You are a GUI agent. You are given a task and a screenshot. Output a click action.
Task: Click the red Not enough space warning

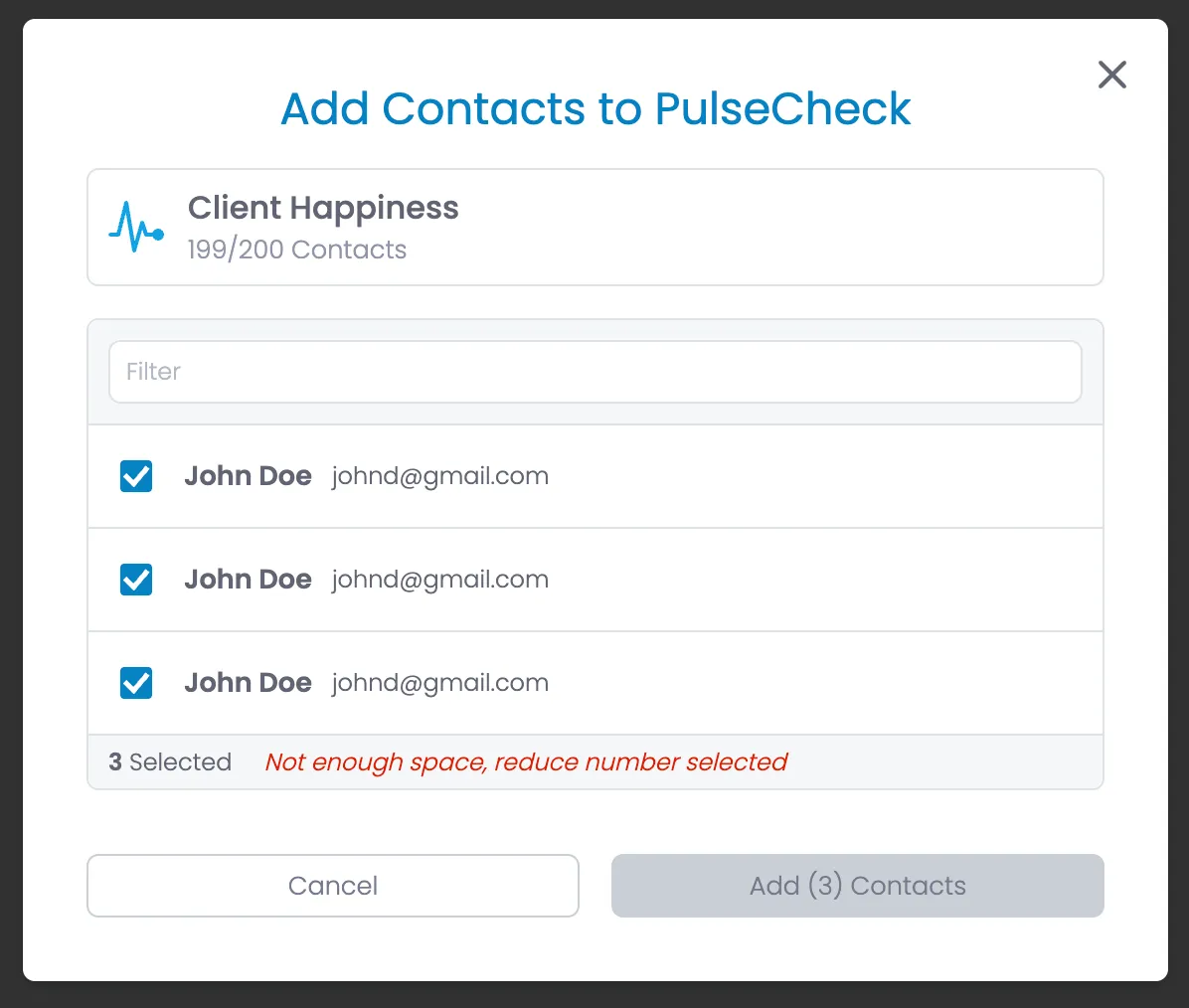(x=526, y=761)
